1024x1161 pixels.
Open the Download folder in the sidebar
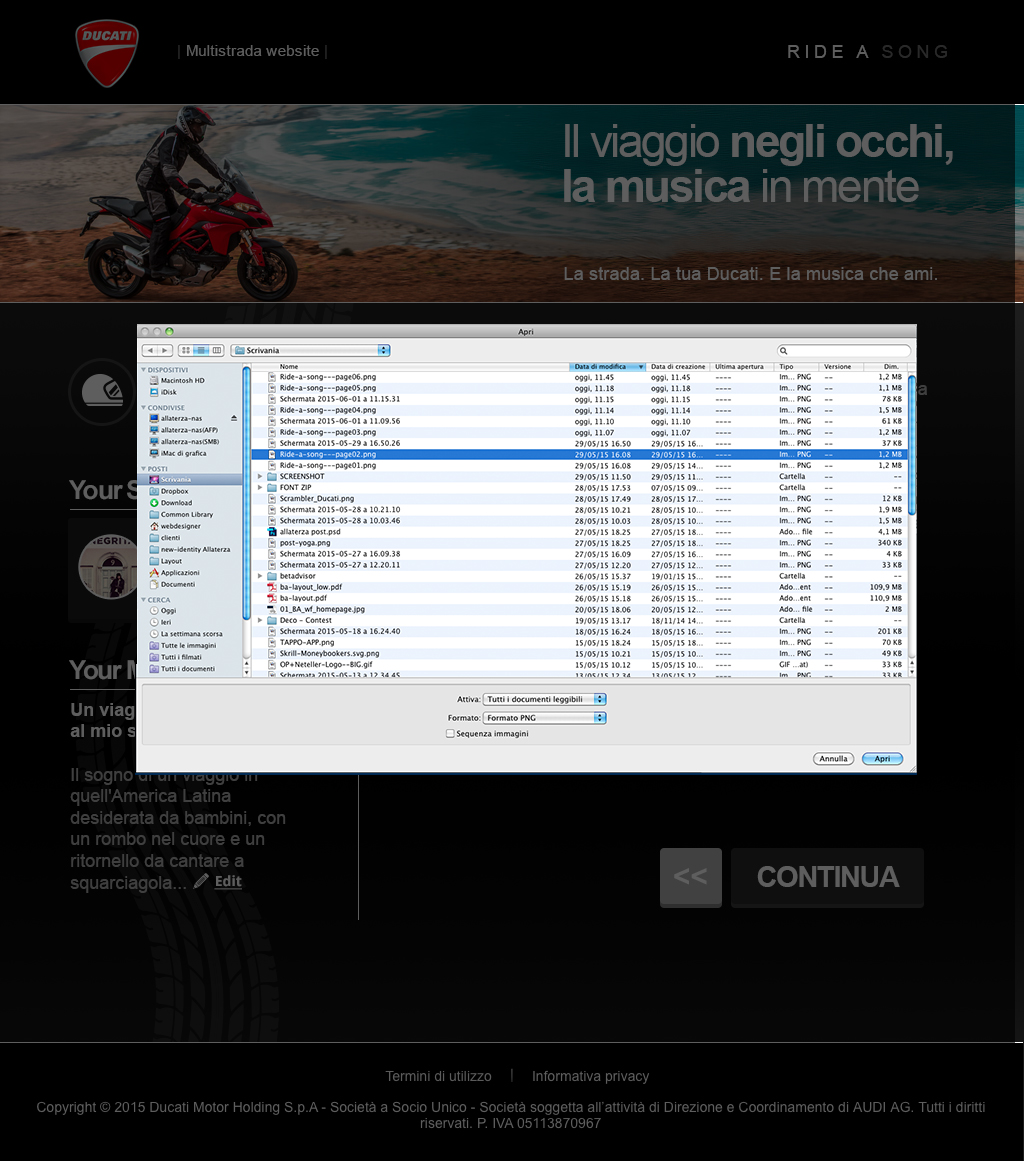coord(176,503)
